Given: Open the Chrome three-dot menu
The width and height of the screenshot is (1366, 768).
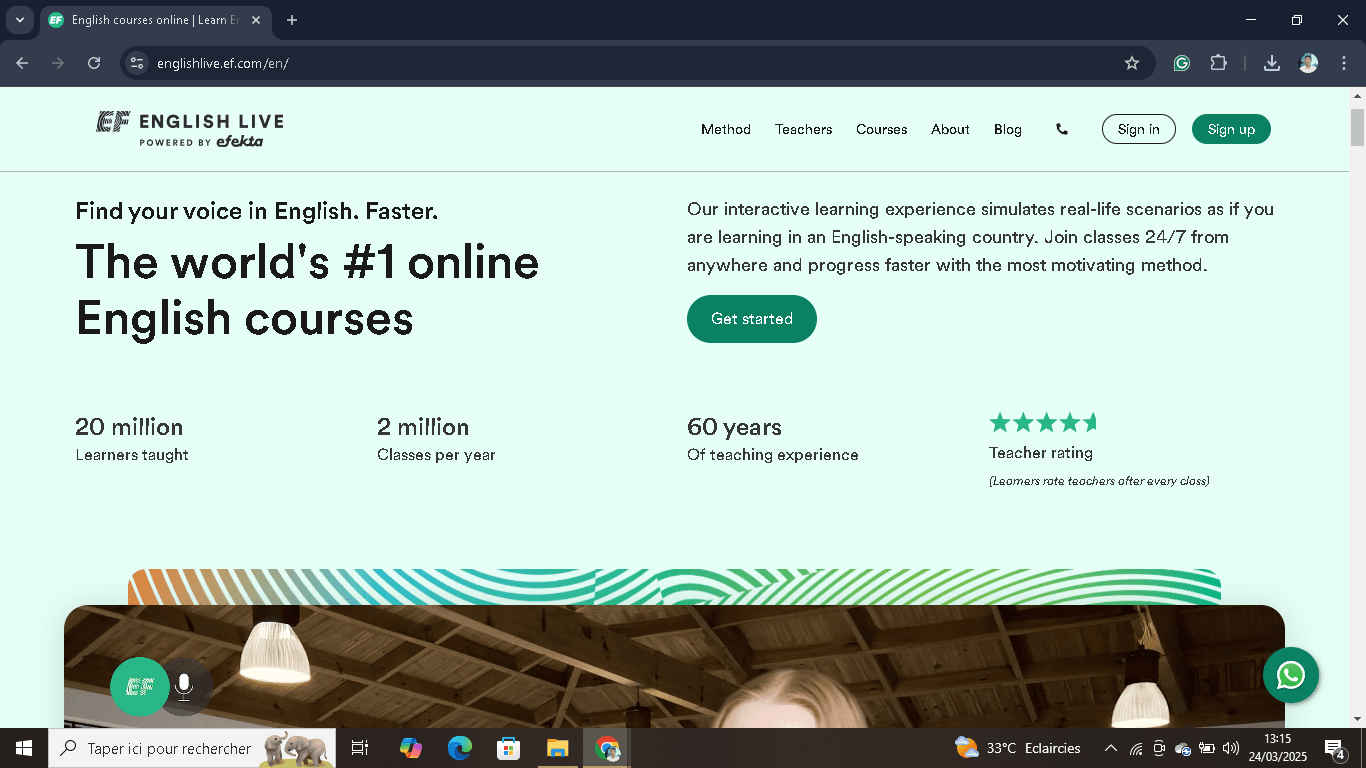Looking at the screenshot, I should 1344,63.
